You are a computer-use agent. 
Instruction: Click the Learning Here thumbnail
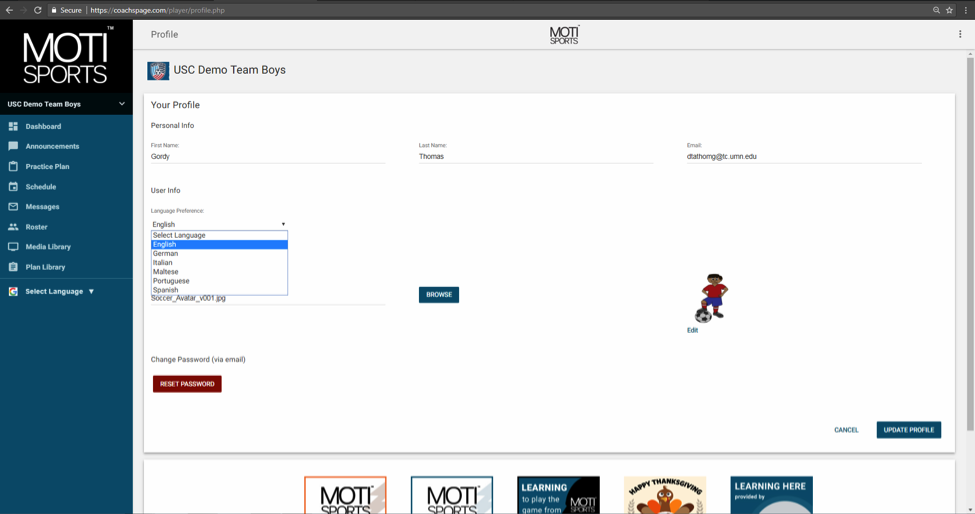click(771, 495)
